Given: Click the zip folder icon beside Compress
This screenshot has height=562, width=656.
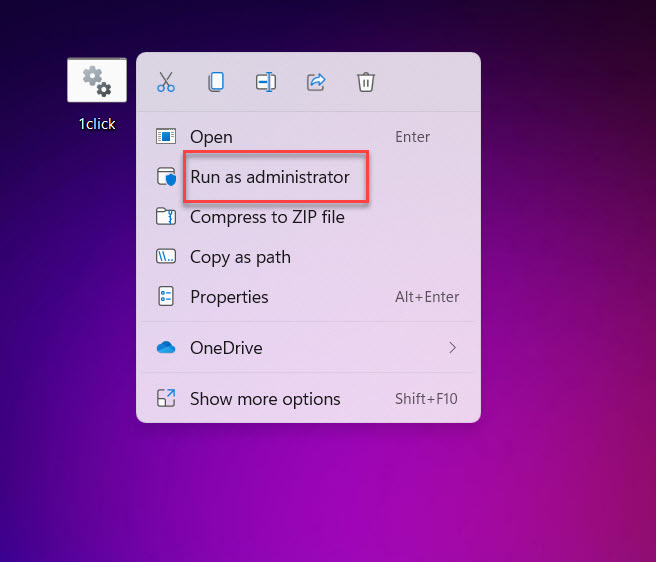Looking at the screenshot, I should [x=166, y=217].
